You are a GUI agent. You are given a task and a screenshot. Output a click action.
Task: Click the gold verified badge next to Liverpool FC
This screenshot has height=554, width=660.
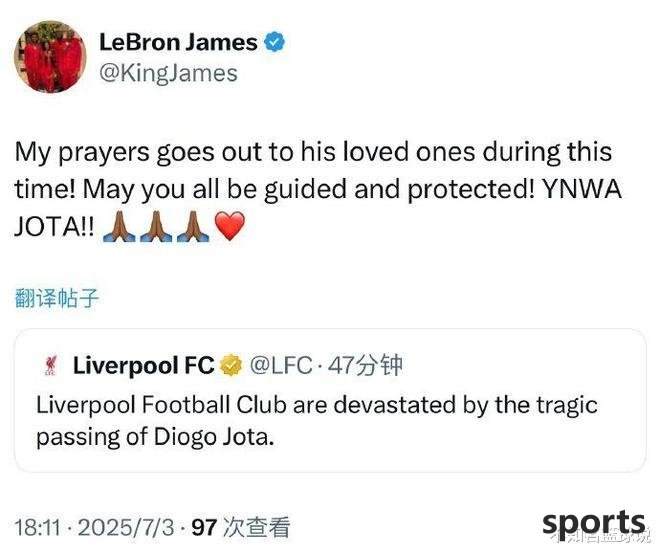tap(231, 365)
